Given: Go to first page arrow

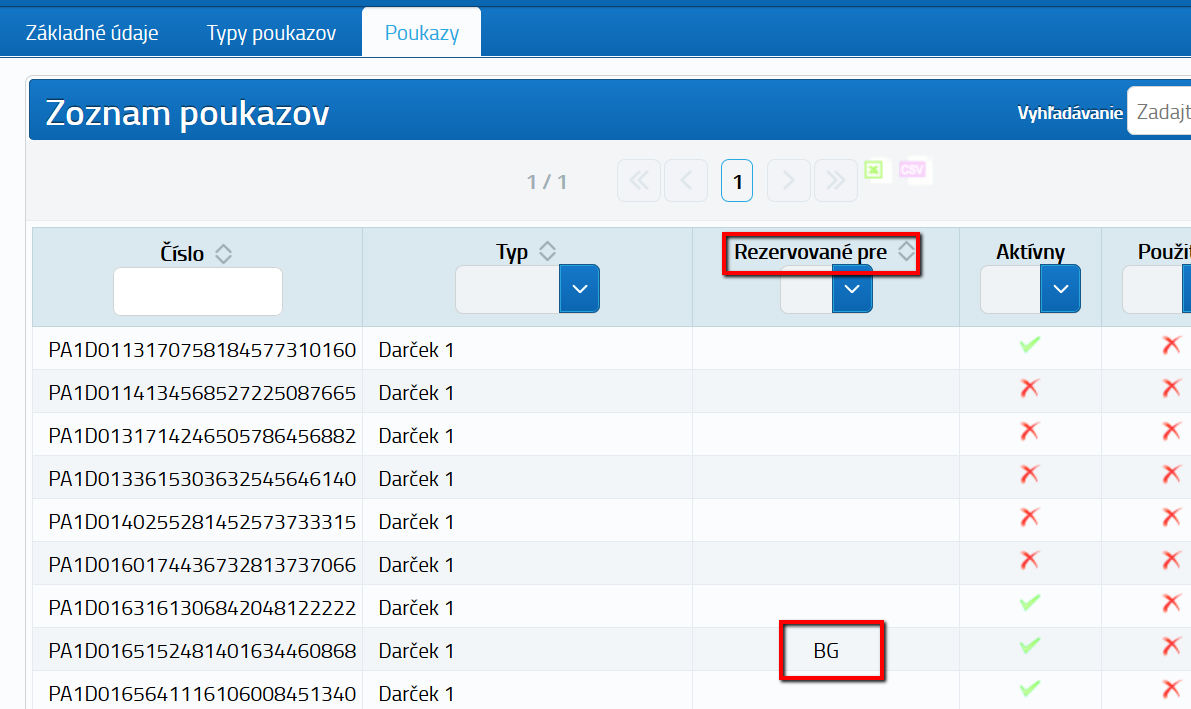Looking at the screenshot, I should (x=639, y=181).
